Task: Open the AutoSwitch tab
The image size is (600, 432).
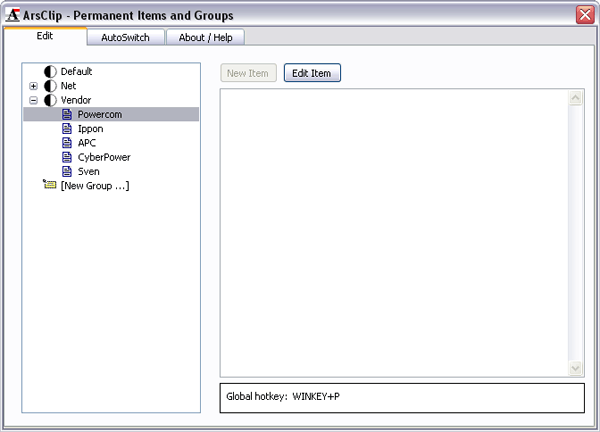Action: [126, 37]
